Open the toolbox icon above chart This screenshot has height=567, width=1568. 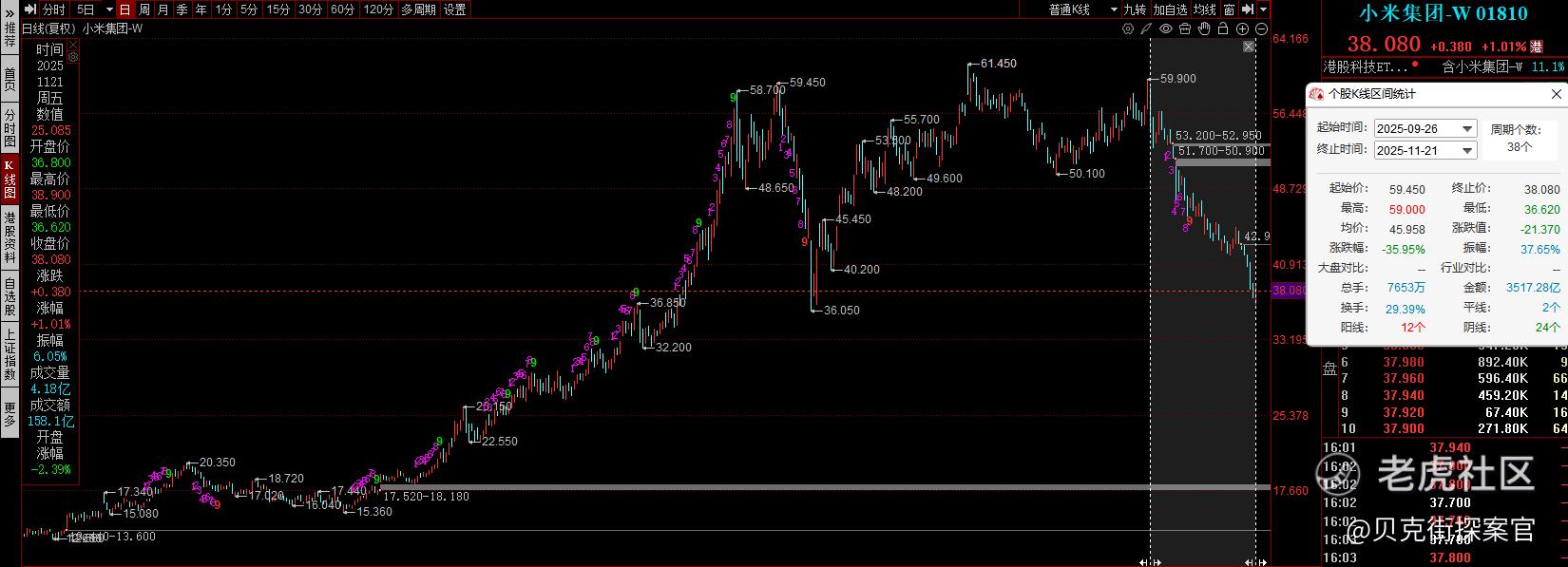tap(1185, 28)
